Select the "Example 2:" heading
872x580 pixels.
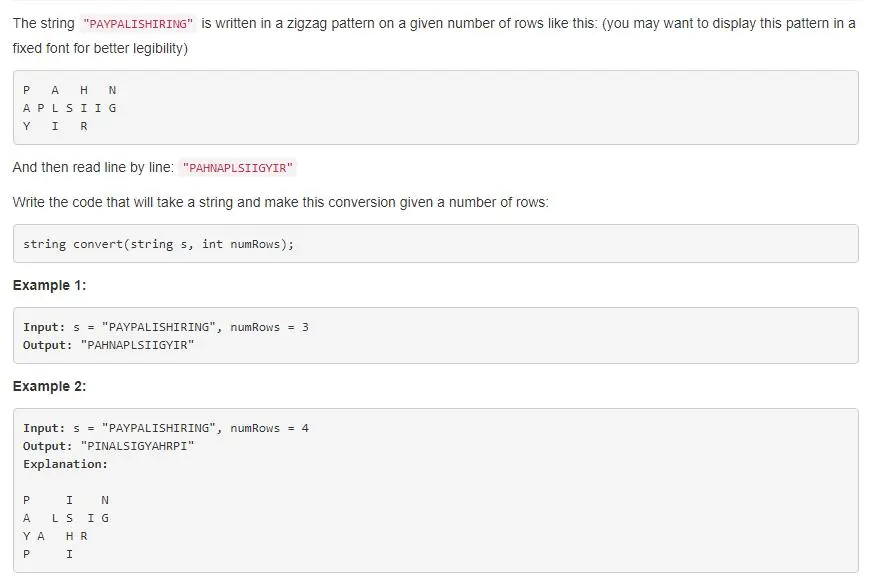49,387
